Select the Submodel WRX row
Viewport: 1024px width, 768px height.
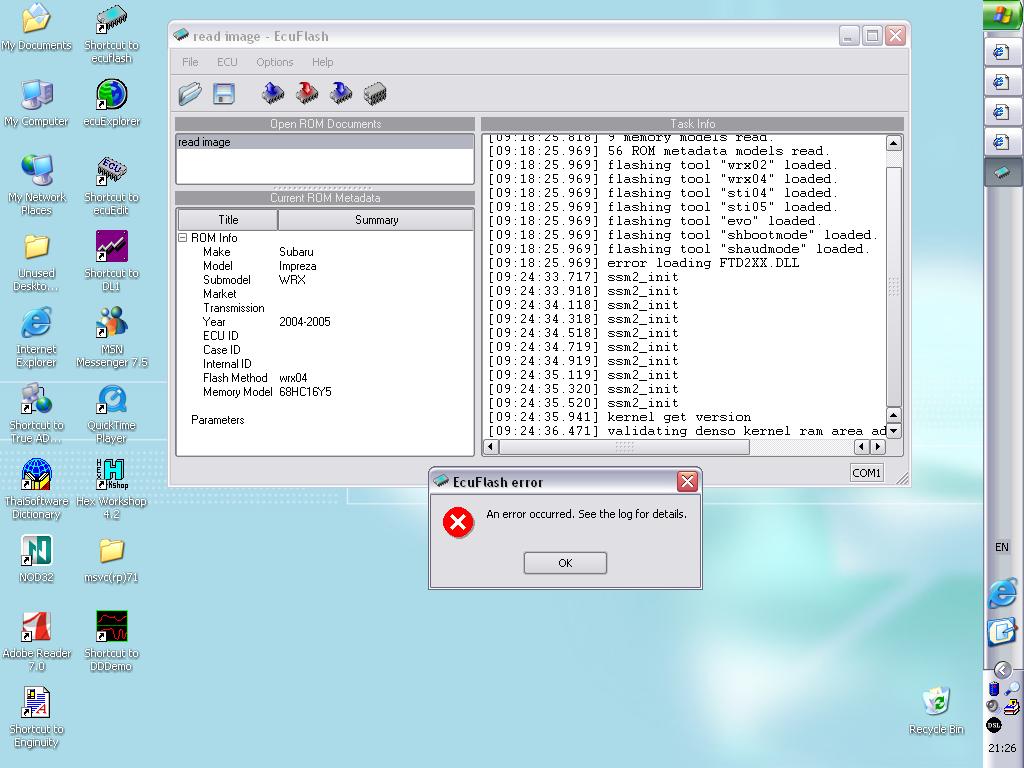click(325, 280)
